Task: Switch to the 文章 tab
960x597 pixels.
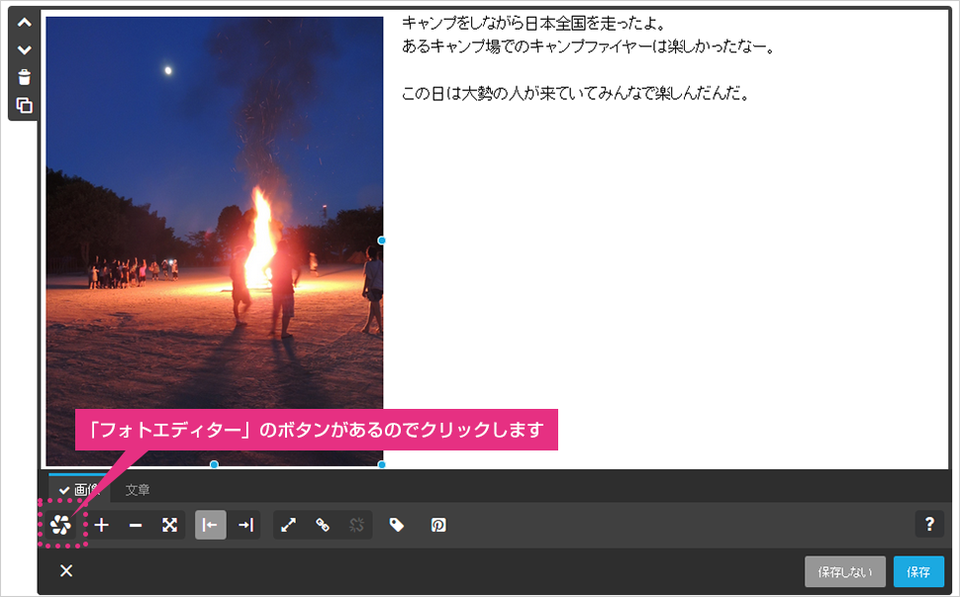Action: 138,490
